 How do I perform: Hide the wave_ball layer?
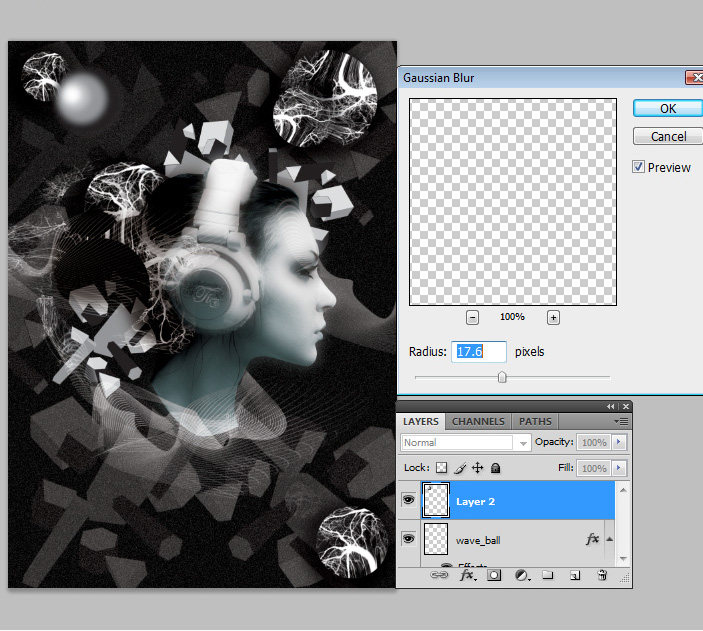(408, 539)
